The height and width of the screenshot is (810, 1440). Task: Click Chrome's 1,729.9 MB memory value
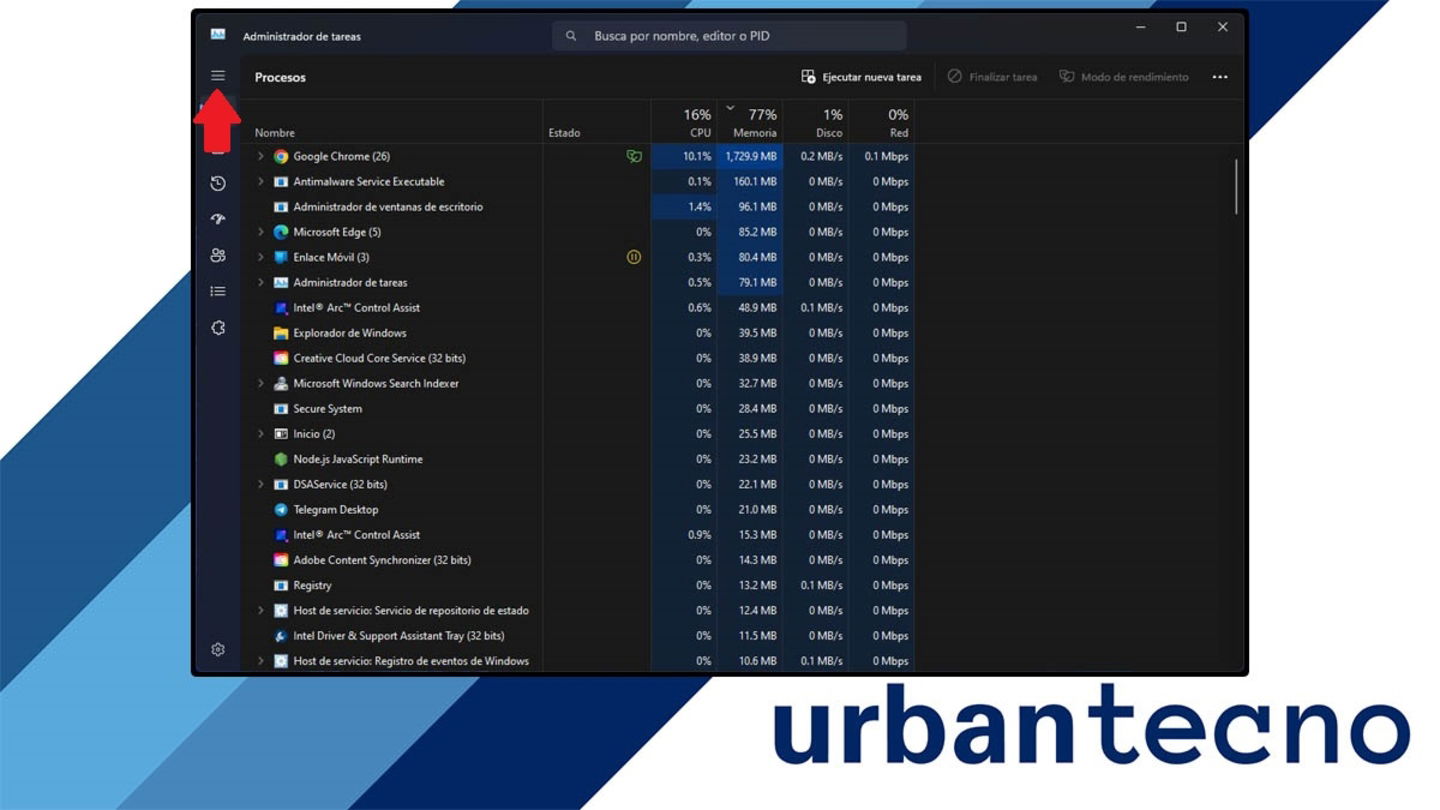pos(751,157)
